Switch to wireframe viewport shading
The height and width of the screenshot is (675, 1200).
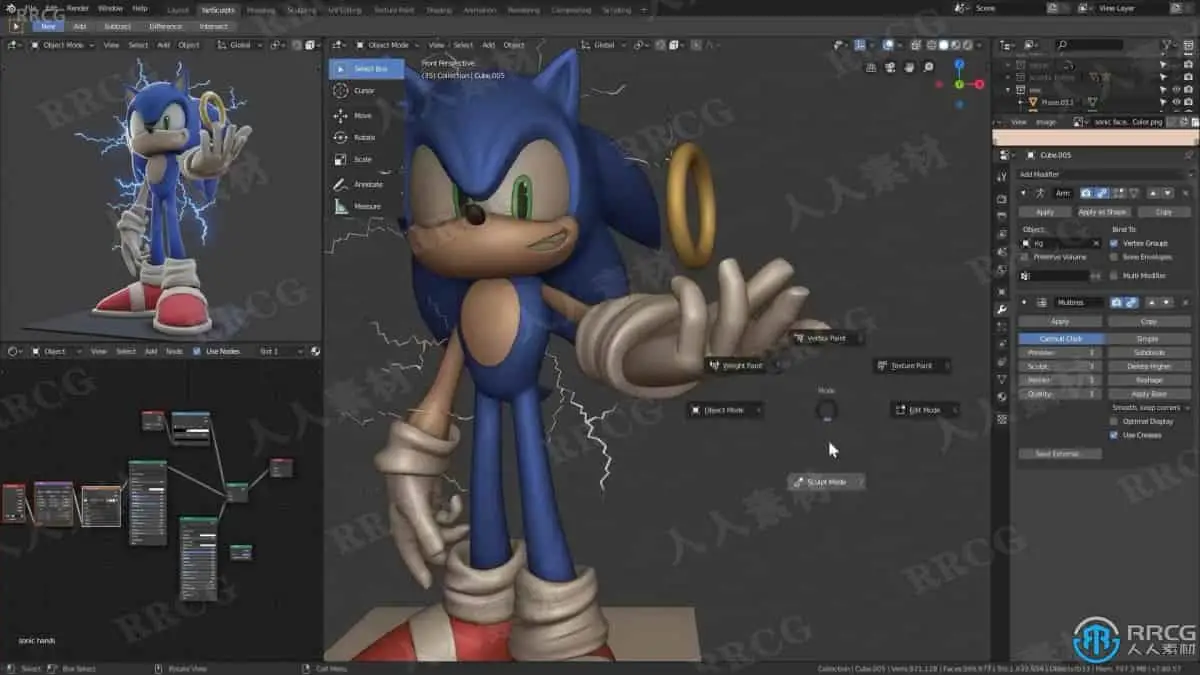pyautogui.click(x=931, y=45)
